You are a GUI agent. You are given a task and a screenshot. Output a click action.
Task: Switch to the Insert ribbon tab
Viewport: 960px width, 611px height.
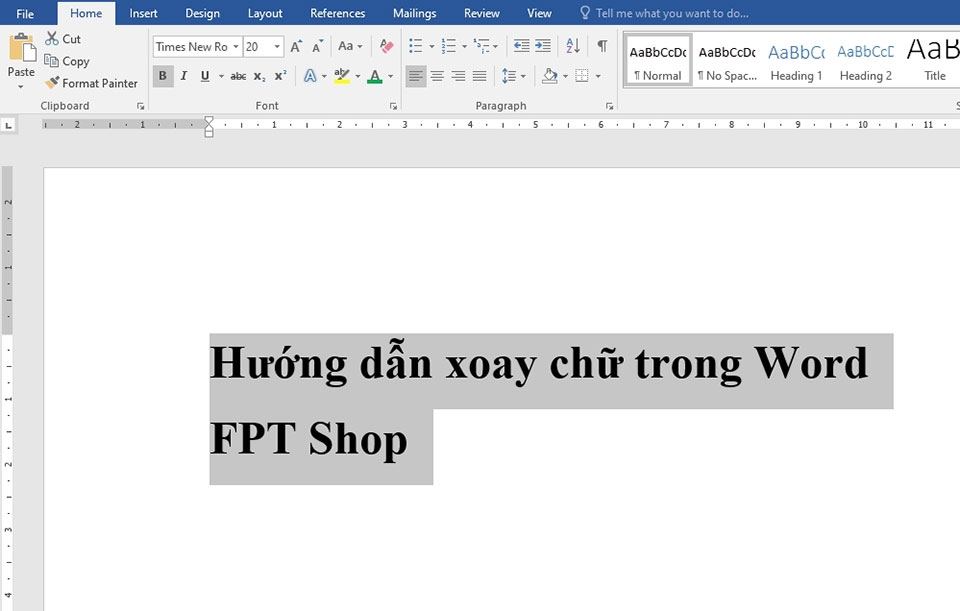coord(143,13)
